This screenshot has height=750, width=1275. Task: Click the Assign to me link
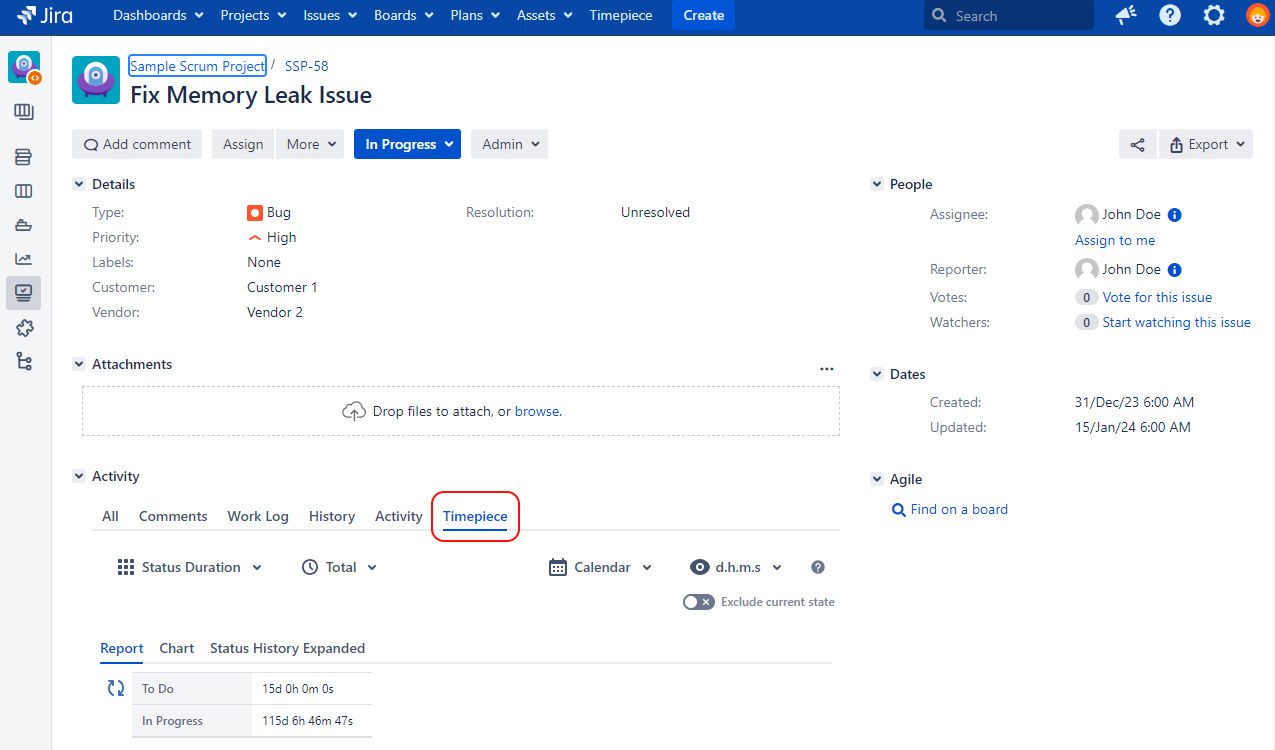tap(1114, 240)
